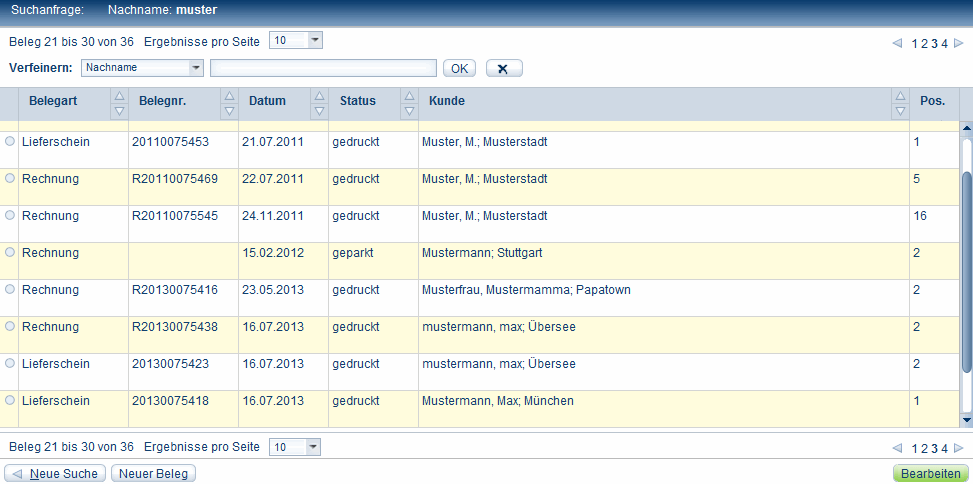
Task: Click the Bearbeiten button
Action: point(929,473)
